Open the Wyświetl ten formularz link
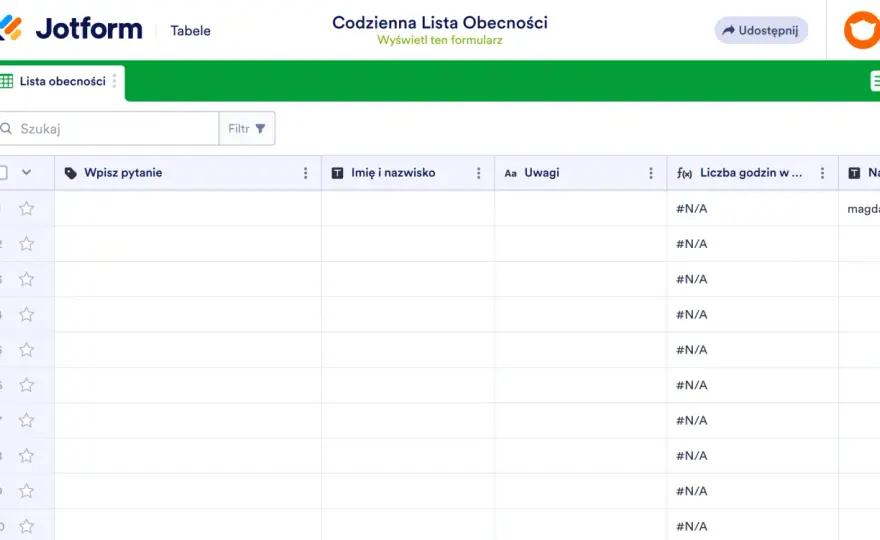The height and width of the screenshot is (540, 880). pyautogui.click(x=439, y=40)
